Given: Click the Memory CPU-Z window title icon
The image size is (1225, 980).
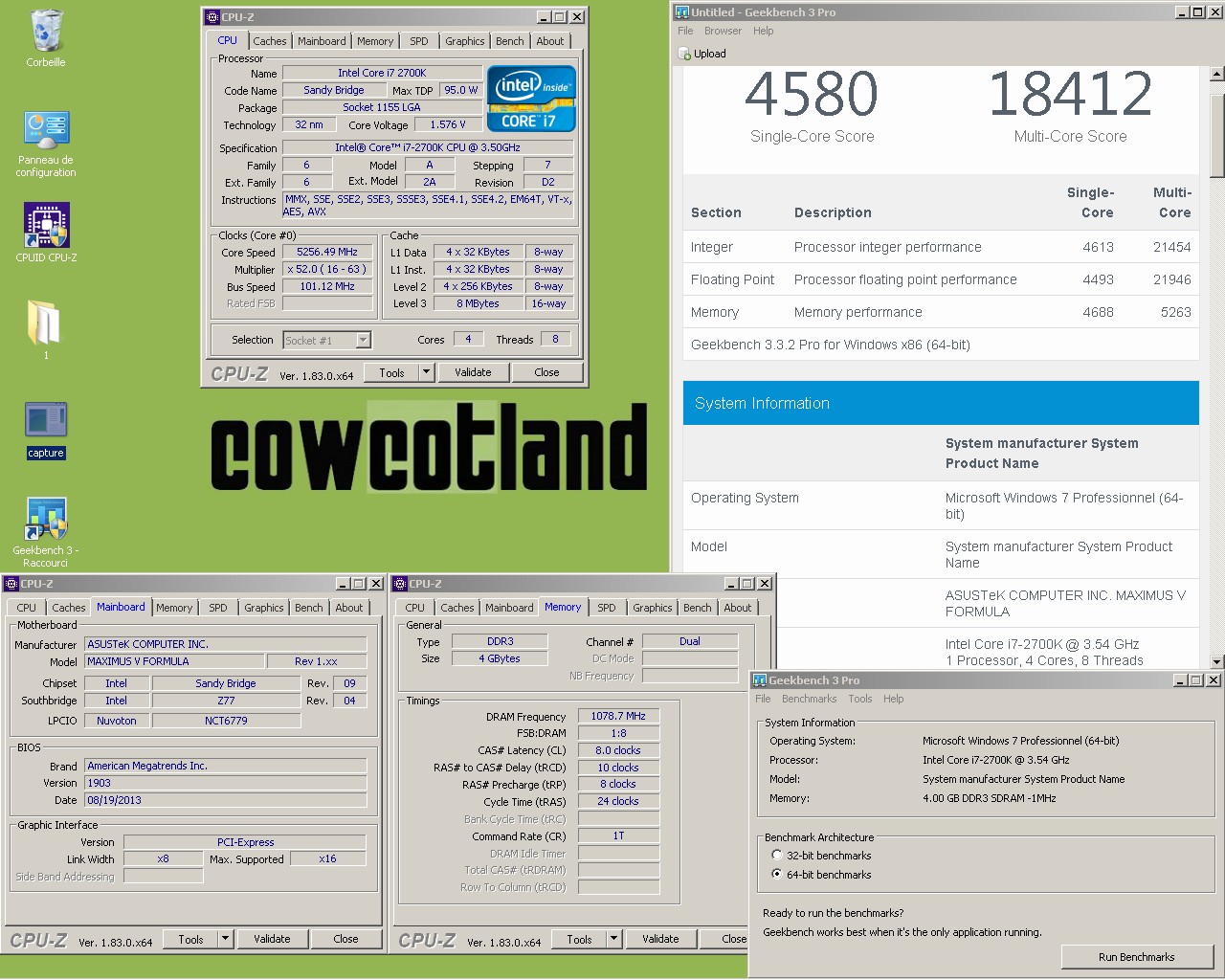Looking at the screenshot, I should 400,583.
